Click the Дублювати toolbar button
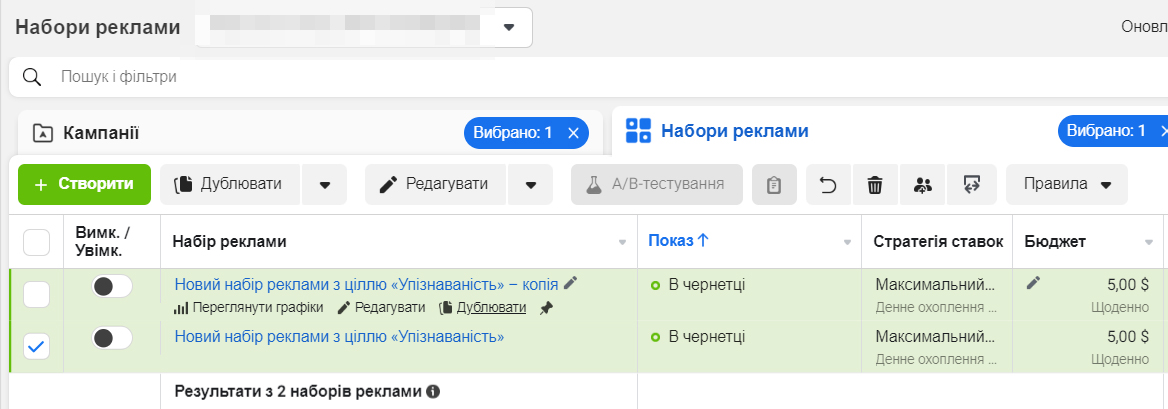 pyautogui.click(x=231, y=185)
